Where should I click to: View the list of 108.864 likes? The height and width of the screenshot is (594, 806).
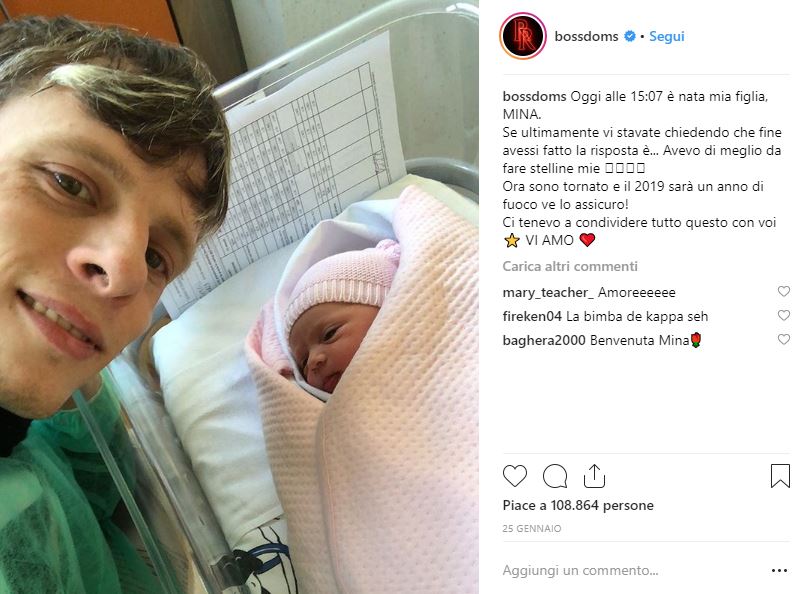pos(578,505)
